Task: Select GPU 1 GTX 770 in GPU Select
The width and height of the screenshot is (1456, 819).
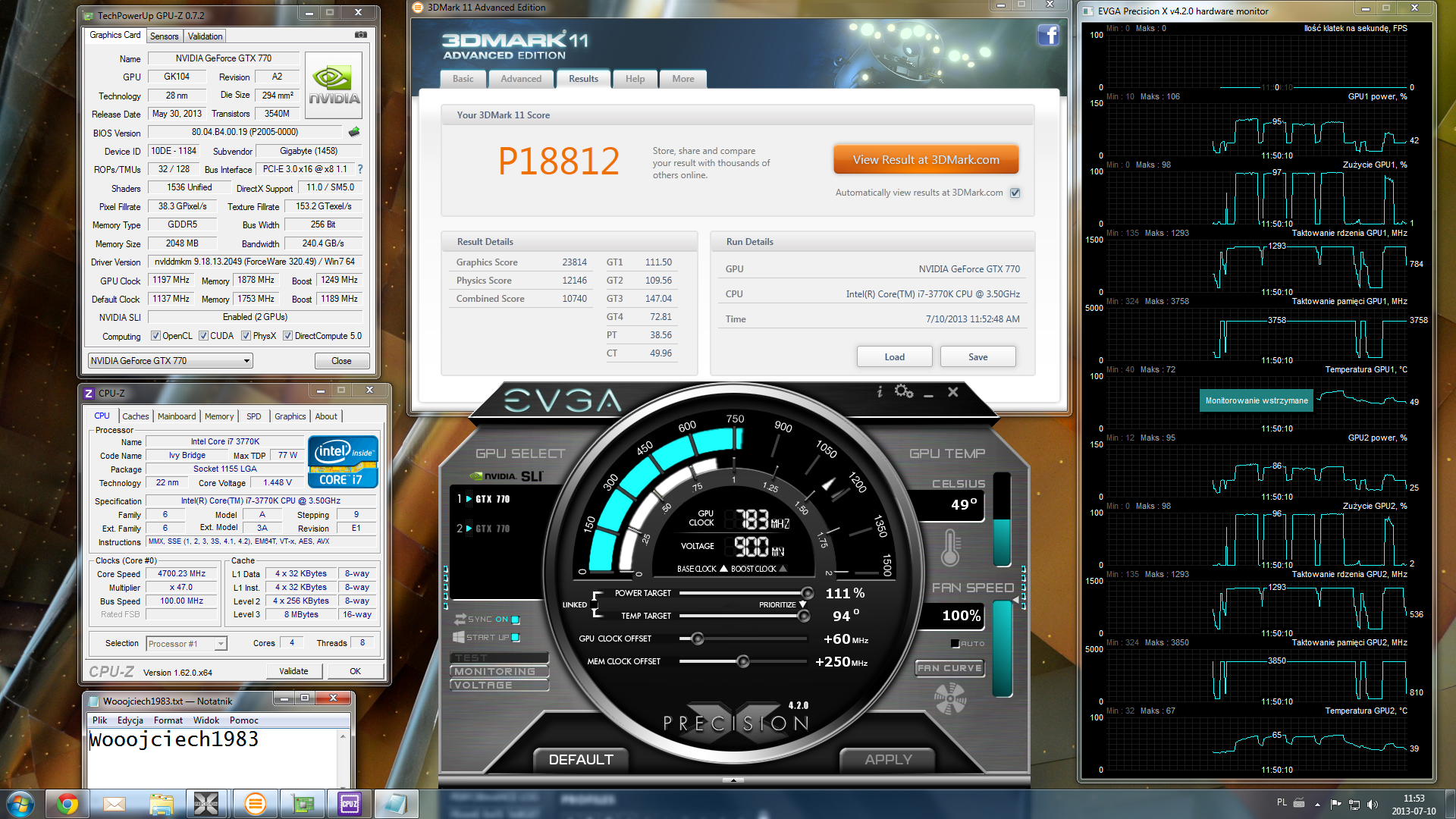Action: coord(484,499)
